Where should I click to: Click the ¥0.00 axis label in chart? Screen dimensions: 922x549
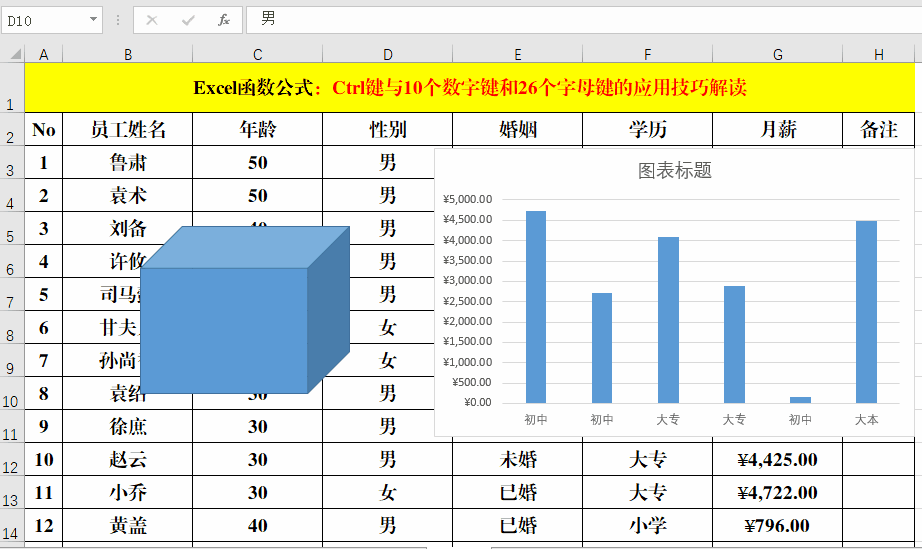click(477, 403)
